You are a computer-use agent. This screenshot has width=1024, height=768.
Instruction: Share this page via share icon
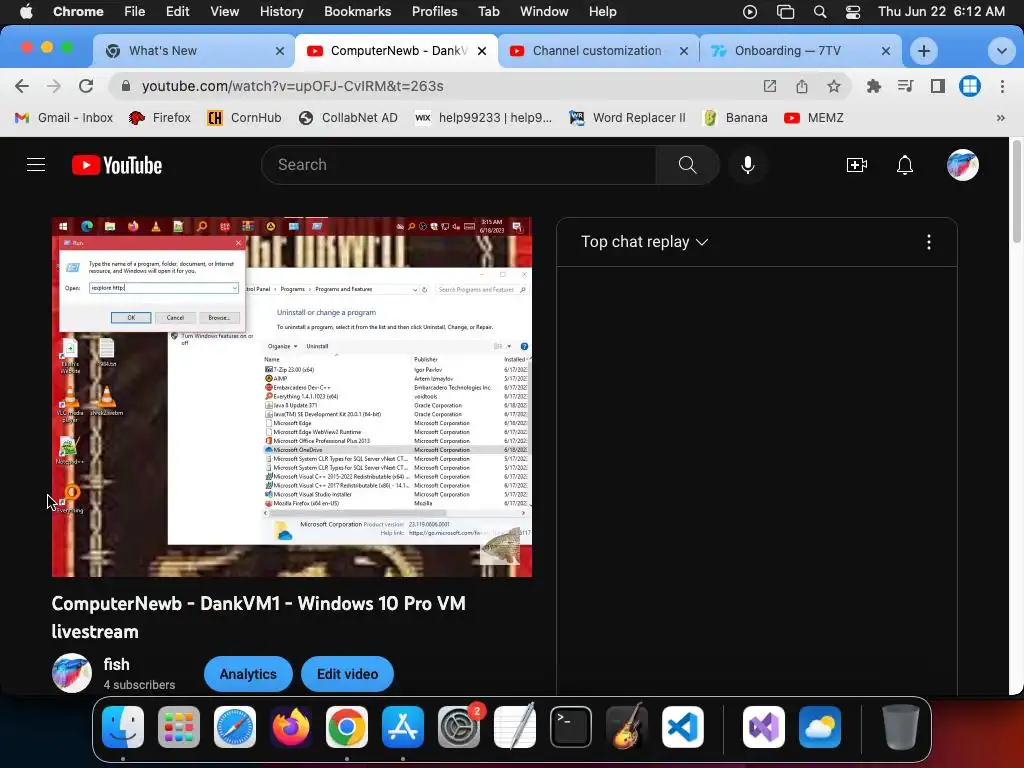point(802,86)
